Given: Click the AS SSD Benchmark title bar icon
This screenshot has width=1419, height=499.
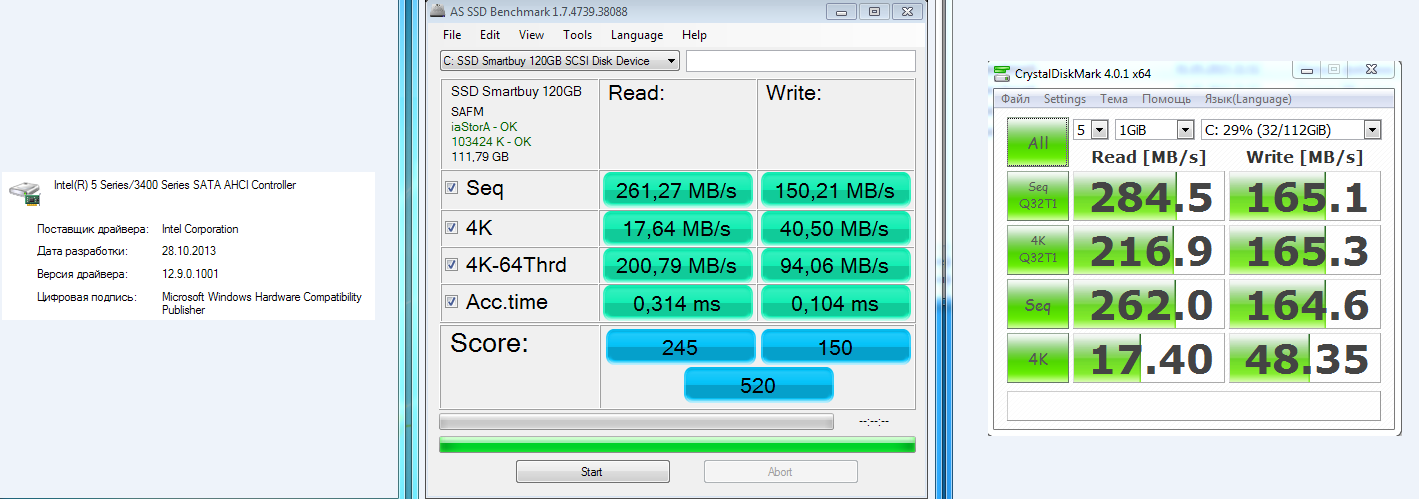Looking at the screenshot, I should click(x=438, y=12).
